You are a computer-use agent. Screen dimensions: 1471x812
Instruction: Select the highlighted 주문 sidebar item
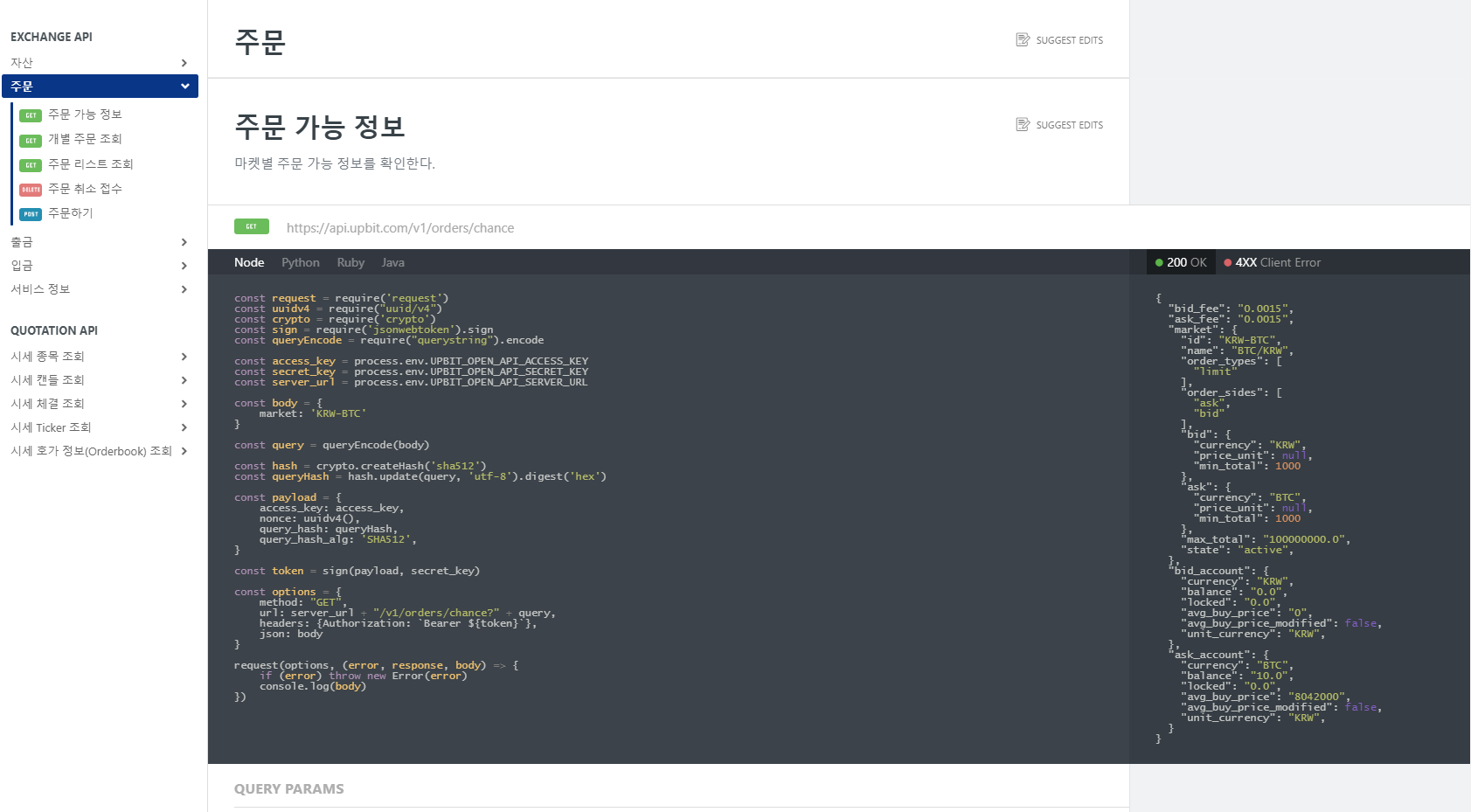(100, 87)
